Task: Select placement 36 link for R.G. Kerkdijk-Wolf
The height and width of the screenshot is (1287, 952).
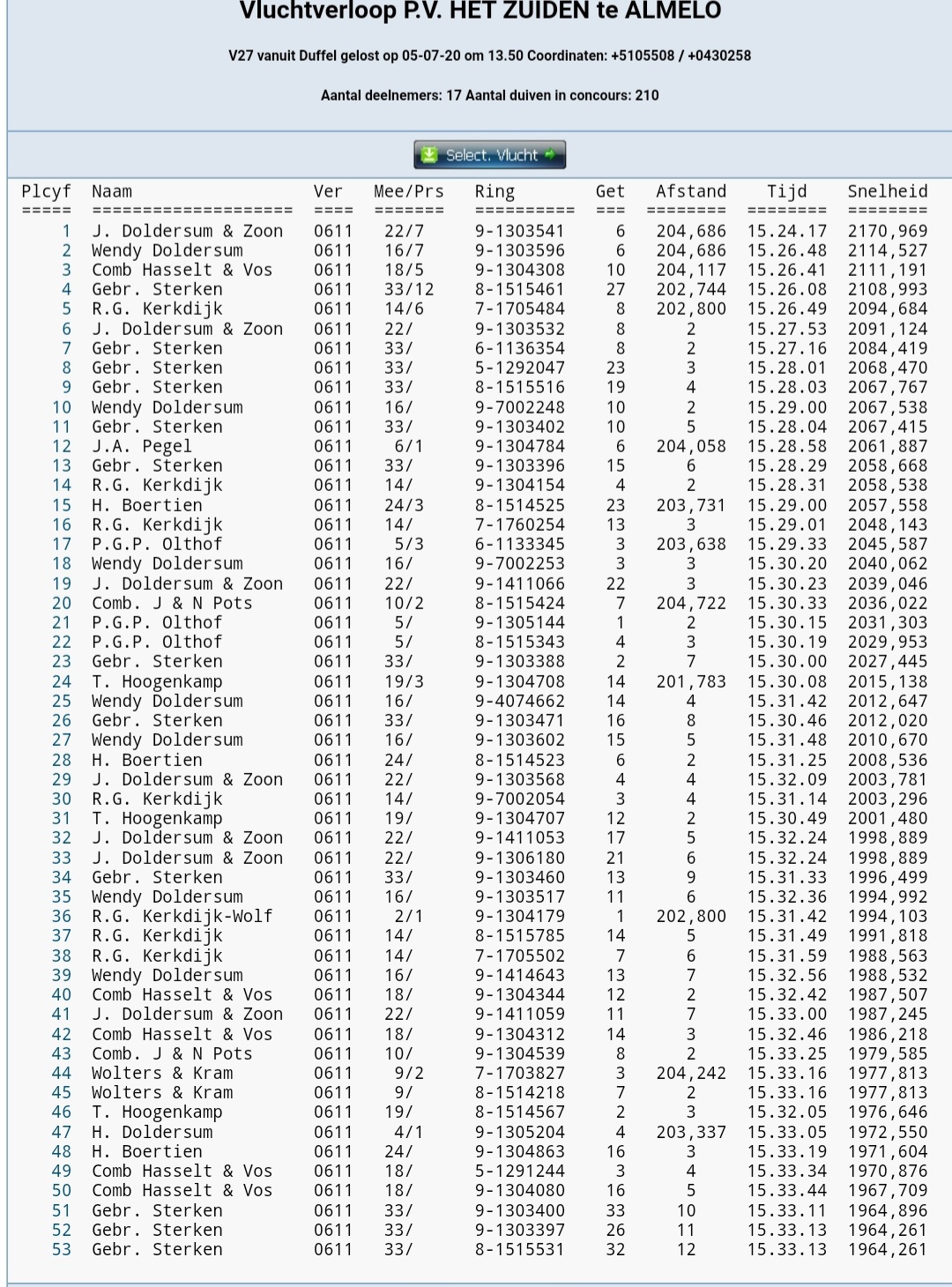Action: [x=62, y=916]
